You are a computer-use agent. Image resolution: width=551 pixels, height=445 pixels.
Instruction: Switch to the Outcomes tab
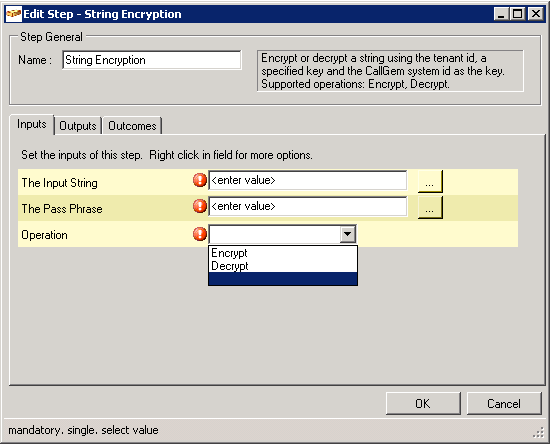pos(132,126)
